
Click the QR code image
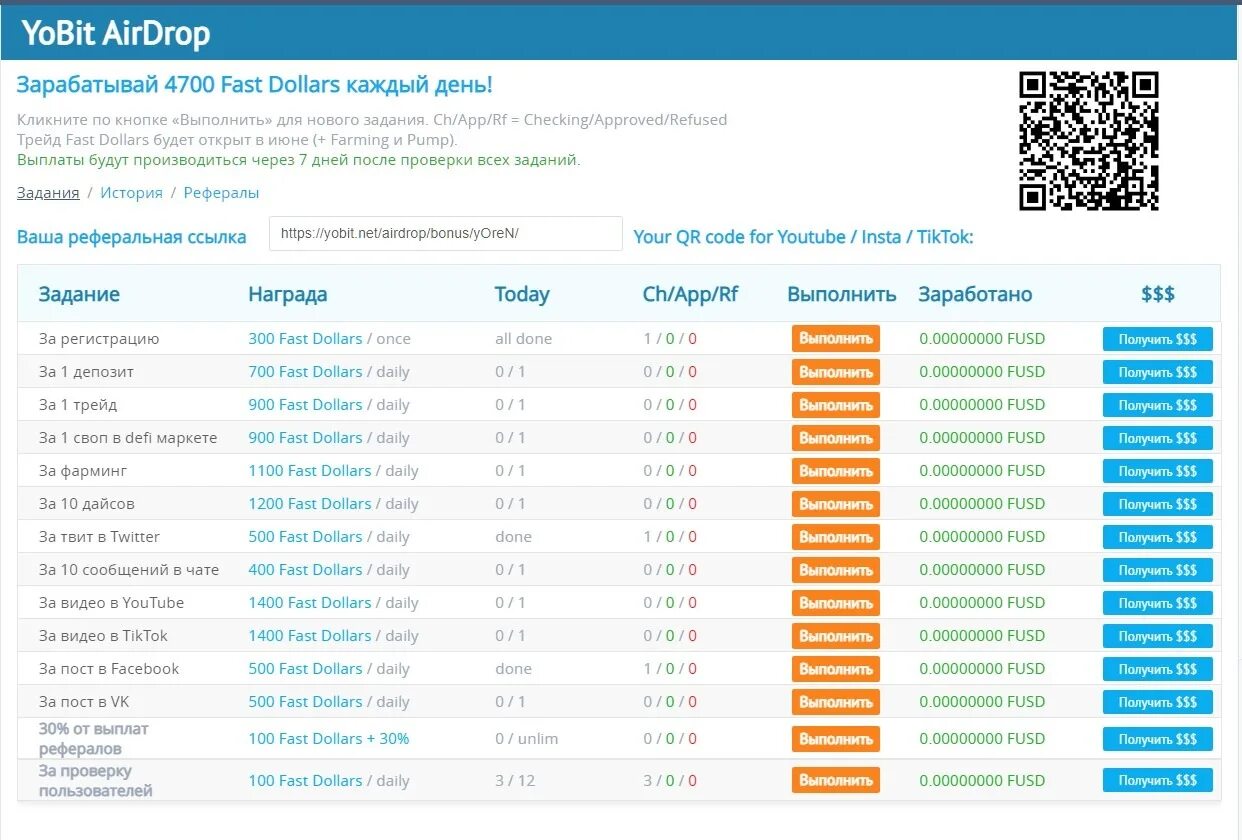(x=1088, y=141)
